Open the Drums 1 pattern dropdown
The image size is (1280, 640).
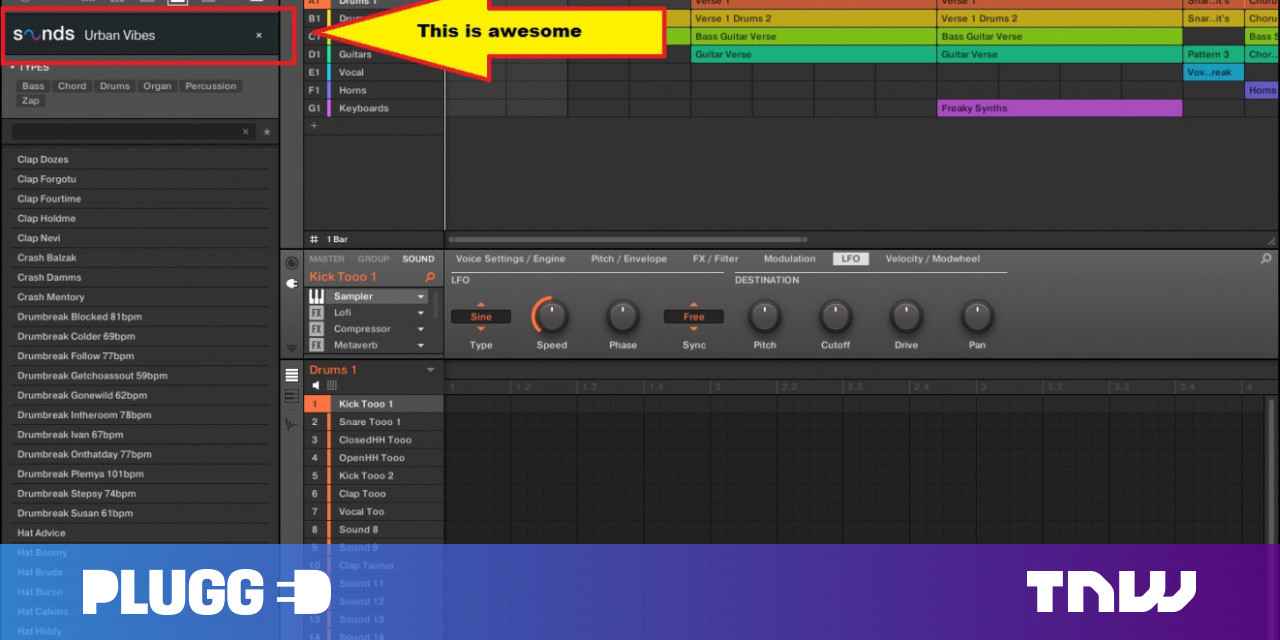pyautogui.click(x=431, y=370)
